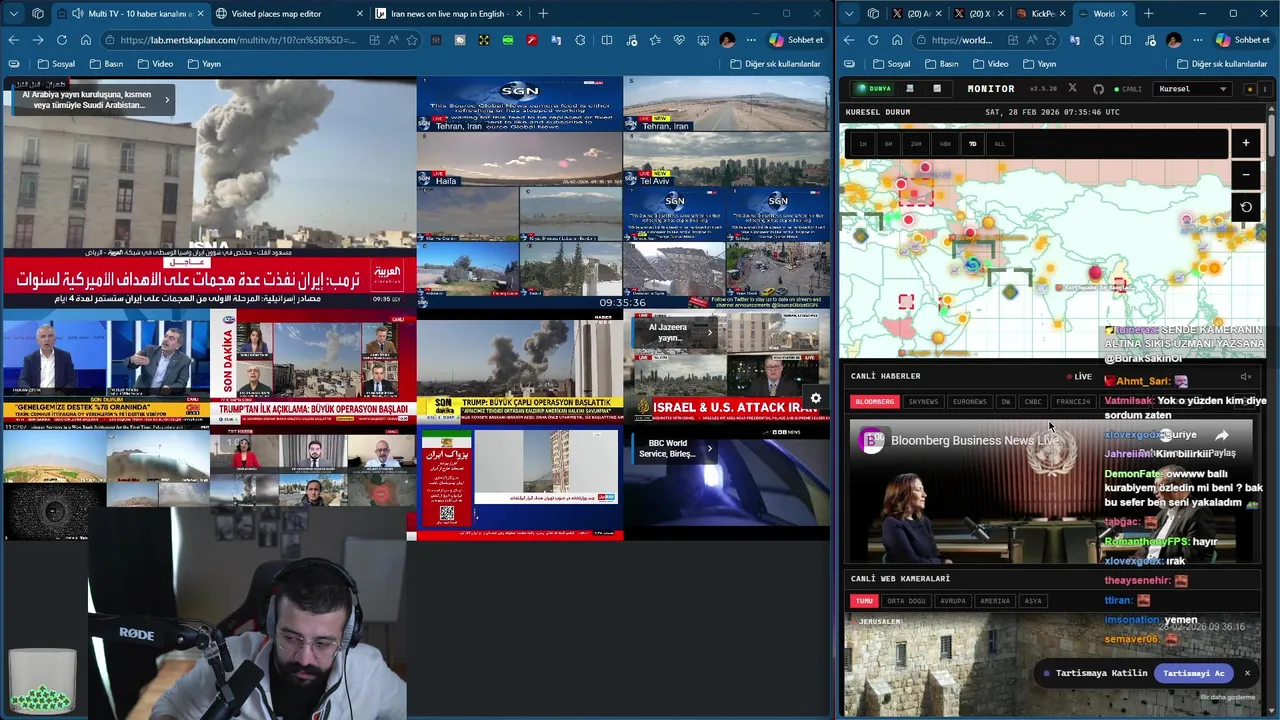Screen dimensions: 1280x720
Task: Select the 48H map time range
Action: pos(944,144)
